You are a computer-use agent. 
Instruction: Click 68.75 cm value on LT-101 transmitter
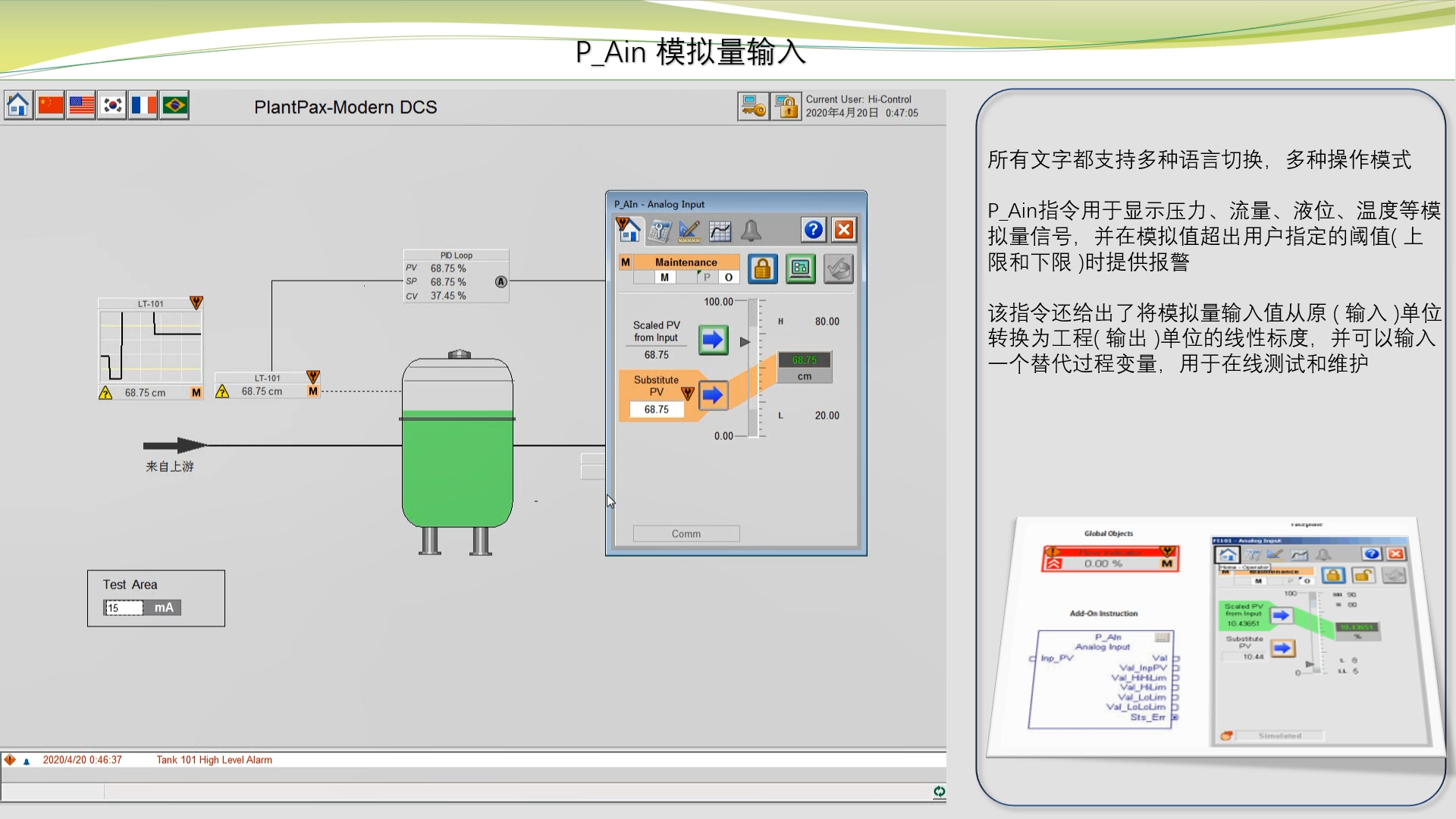click(x=262, y=391)
